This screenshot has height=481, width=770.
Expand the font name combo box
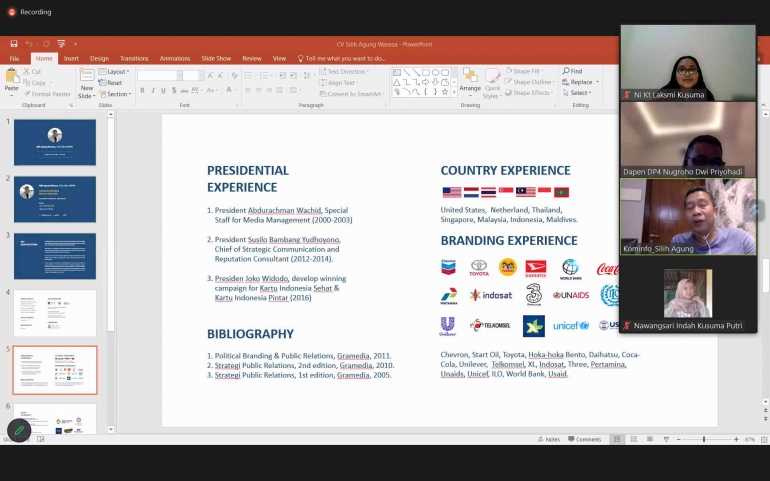pos(179,76)
